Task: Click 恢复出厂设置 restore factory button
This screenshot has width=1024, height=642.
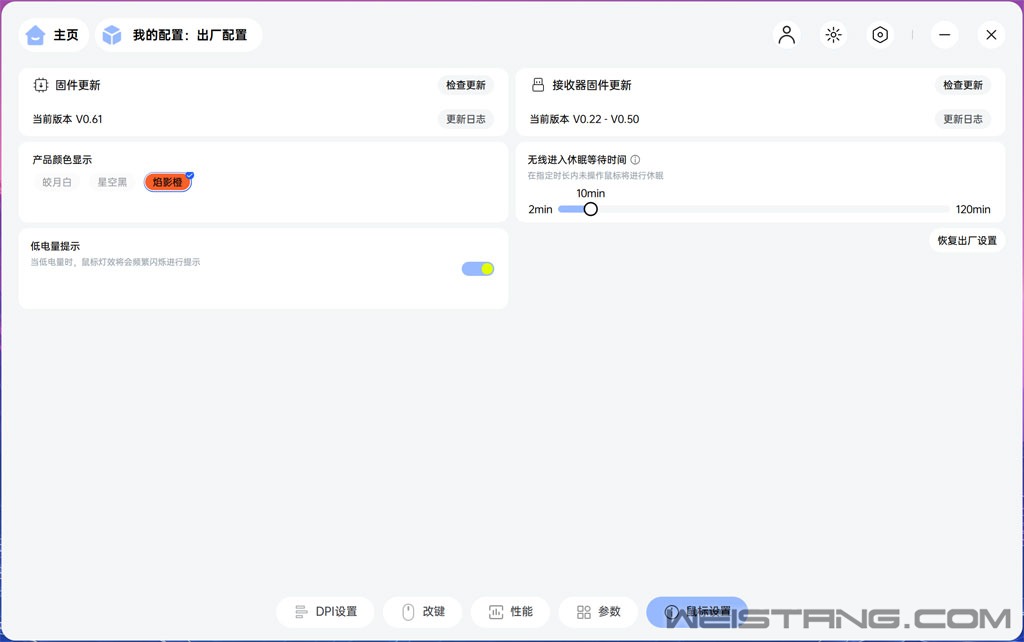Action: pos(967,240)
